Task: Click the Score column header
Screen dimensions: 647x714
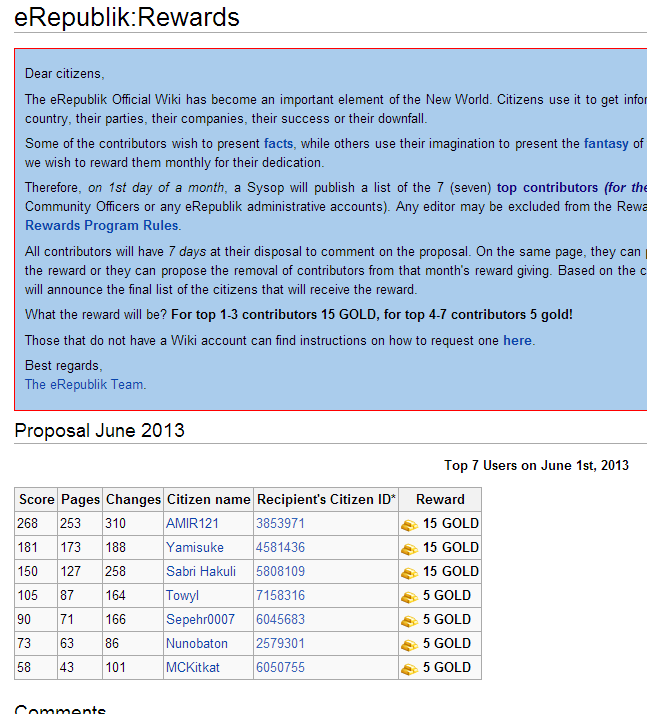Action: tap(36, 500)
